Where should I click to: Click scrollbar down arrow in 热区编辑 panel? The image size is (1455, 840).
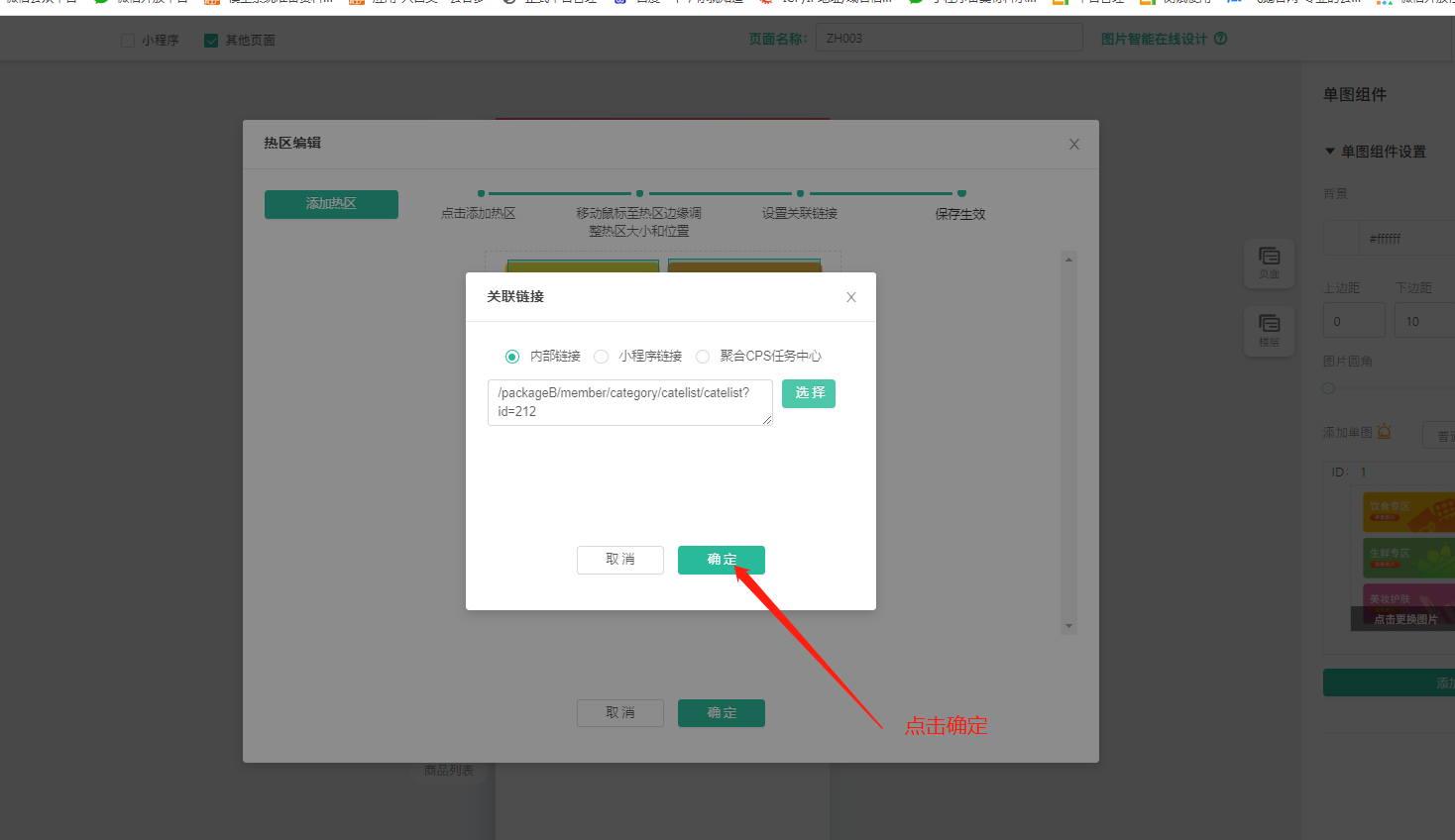1068,626
